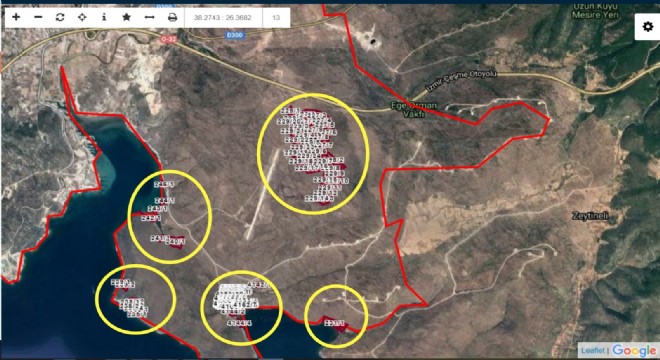Image resolution: width=660 pixels, height=360 pixels.
Task: Select parcel label 242/1 near the coast
Action: [151, 218]
